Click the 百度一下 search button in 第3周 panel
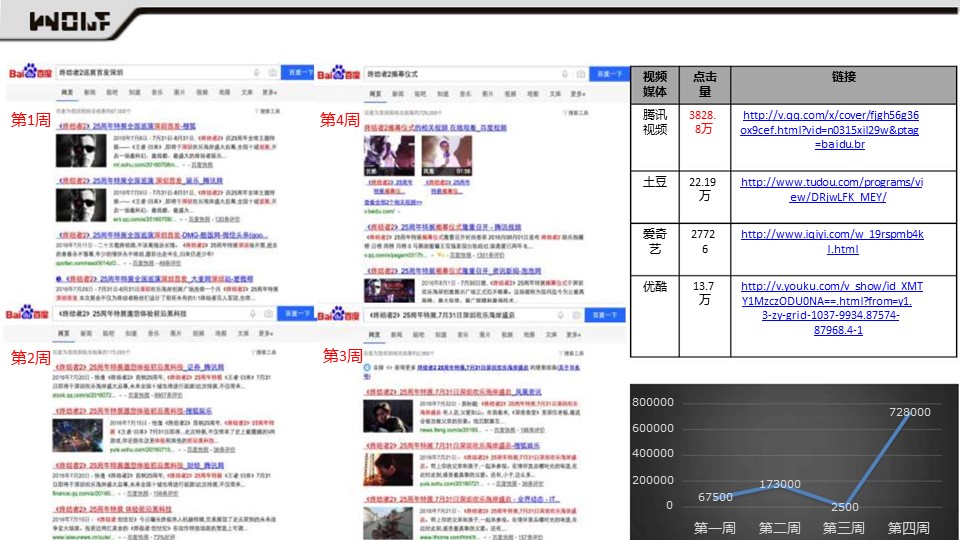Screen dimensions: 960x540 [605, 315]
